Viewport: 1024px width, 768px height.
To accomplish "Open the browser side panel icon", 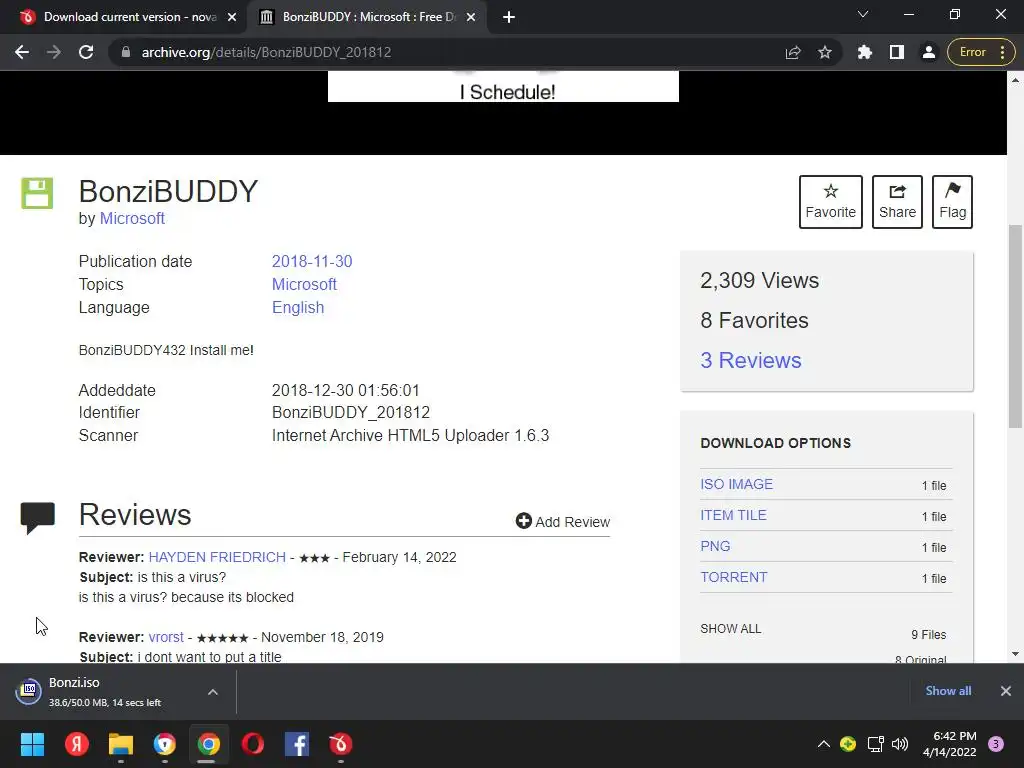I will 897,52.
